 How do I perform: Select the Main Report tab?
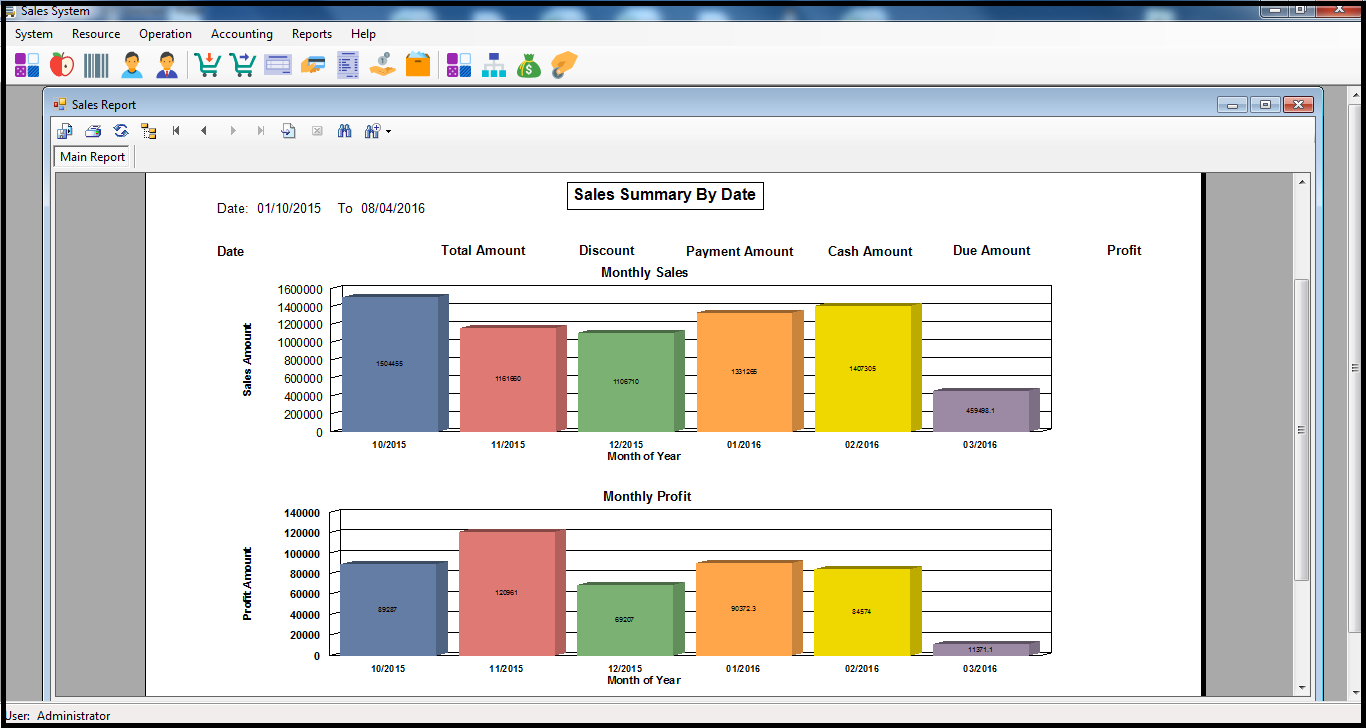pyautogui.click(x=92, y=157)
